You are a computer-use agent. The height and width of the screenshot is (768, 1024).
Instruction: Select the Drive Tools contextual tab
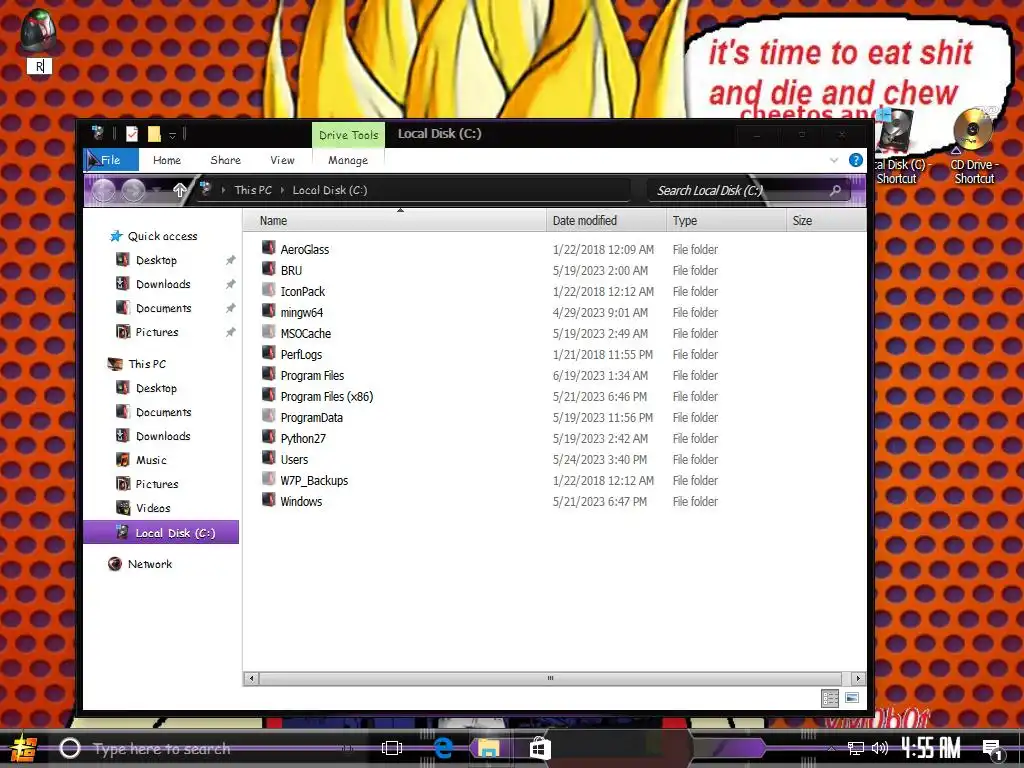click(x=348, y=135)
